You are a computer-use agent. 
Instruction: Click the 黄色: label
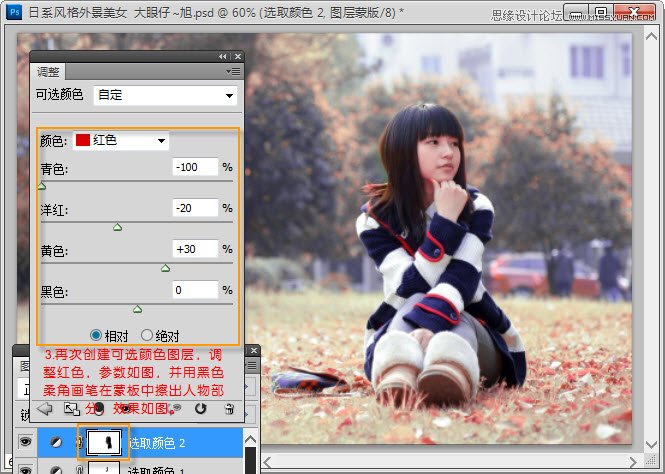[x=54, y=251]
